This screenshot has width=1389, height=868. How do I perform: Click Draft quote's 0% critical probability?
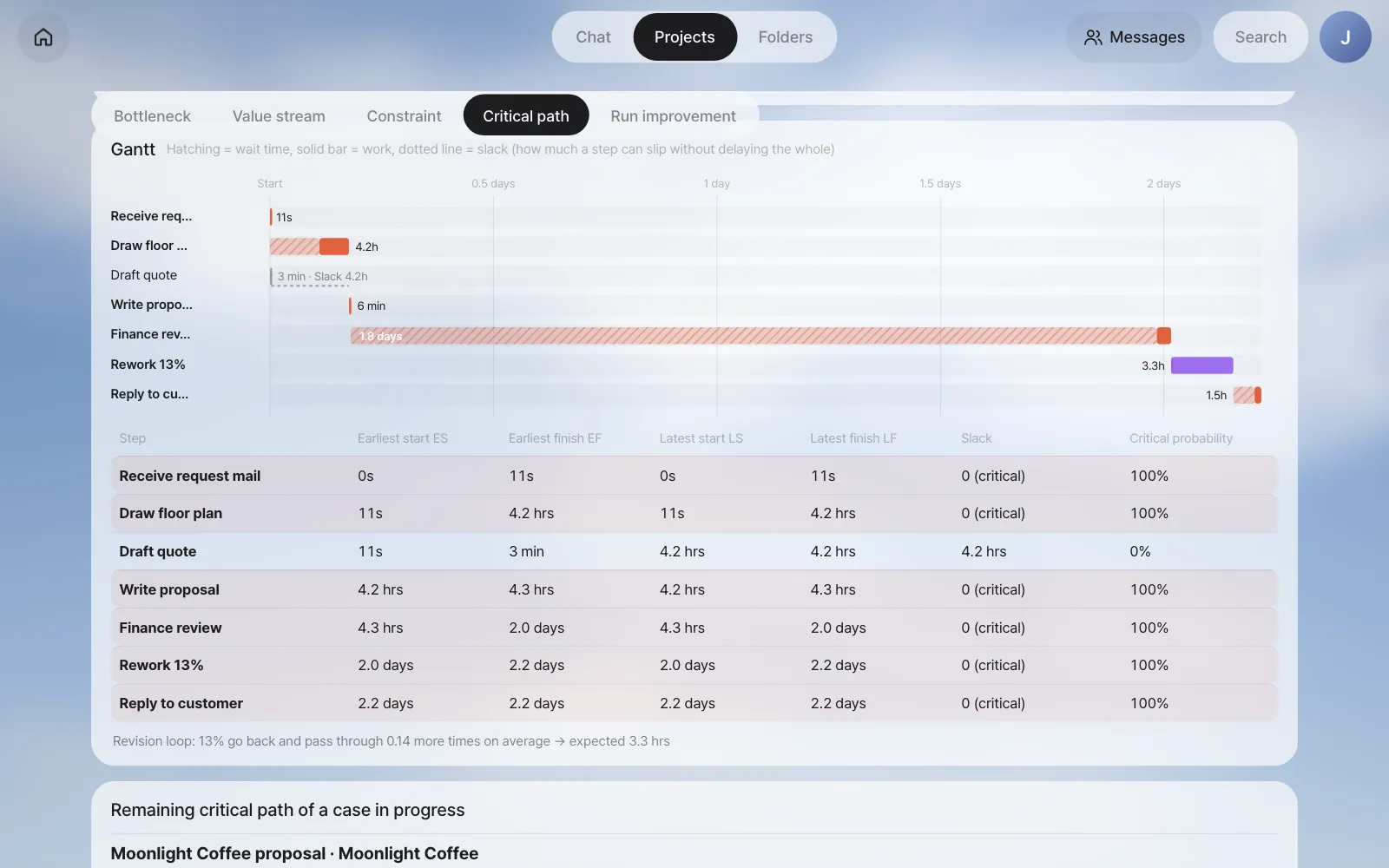1140,551
